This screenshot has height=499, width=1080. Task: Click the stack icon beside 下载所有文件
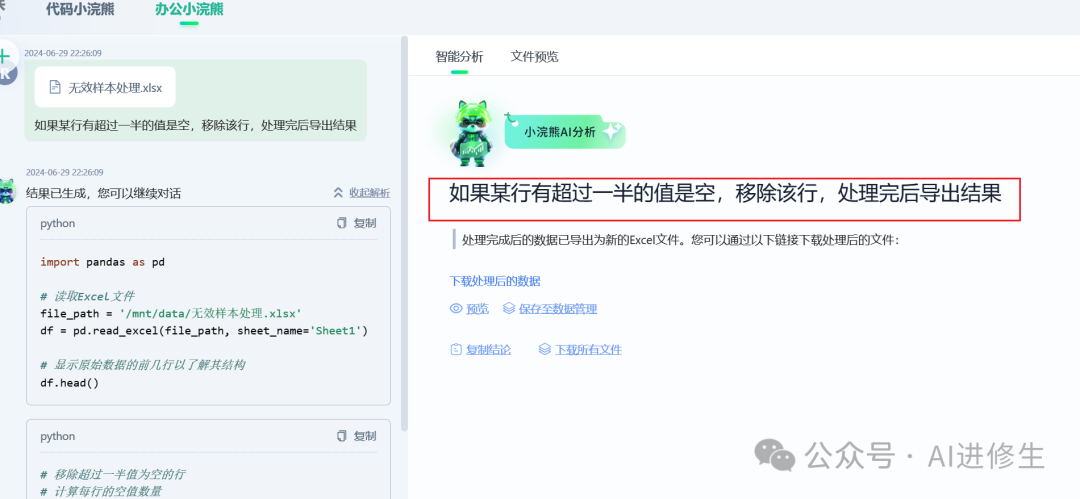[544, 349]
